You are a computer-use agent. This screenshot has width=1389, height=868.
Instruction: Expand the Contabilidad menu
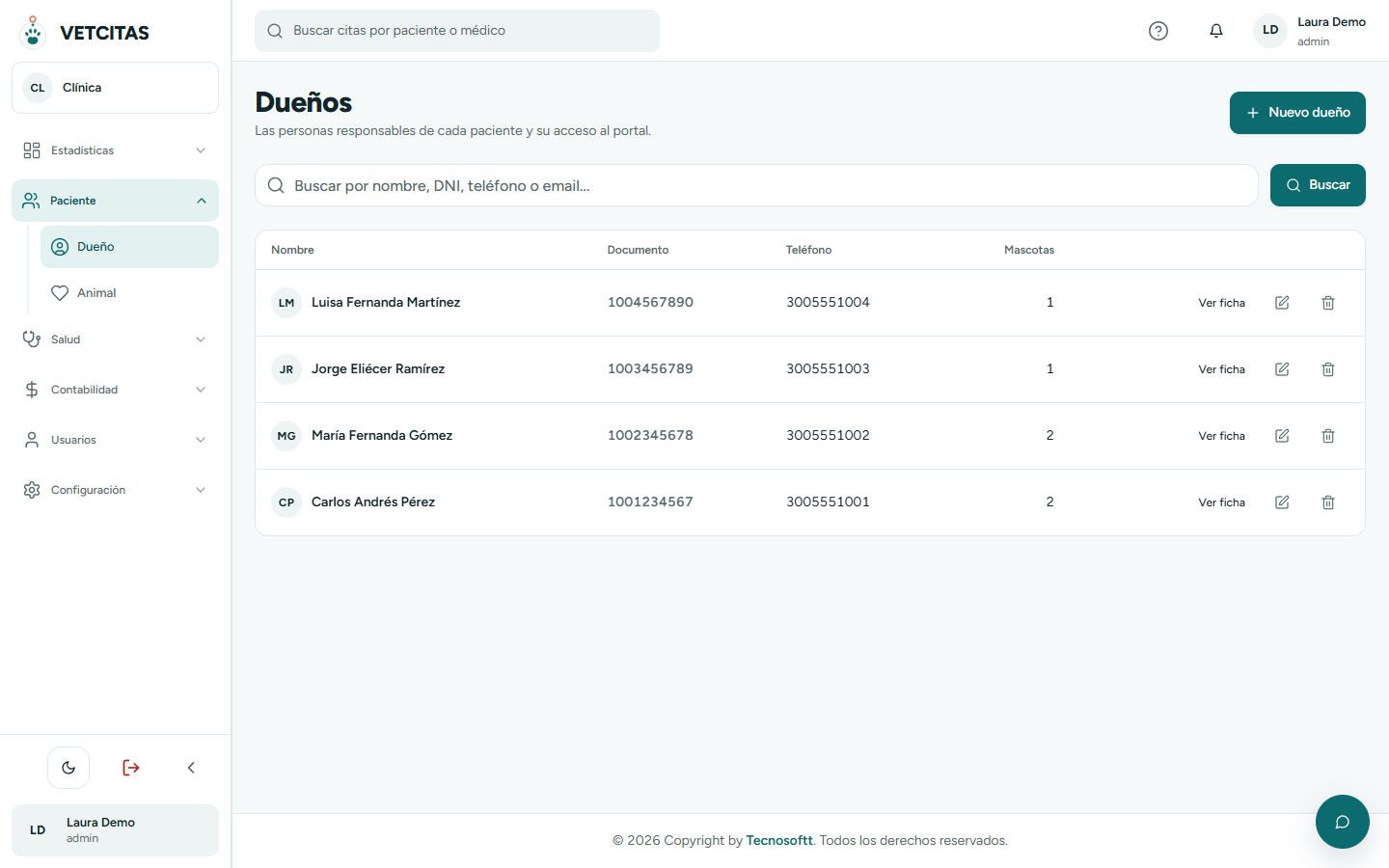coord(115,390)
